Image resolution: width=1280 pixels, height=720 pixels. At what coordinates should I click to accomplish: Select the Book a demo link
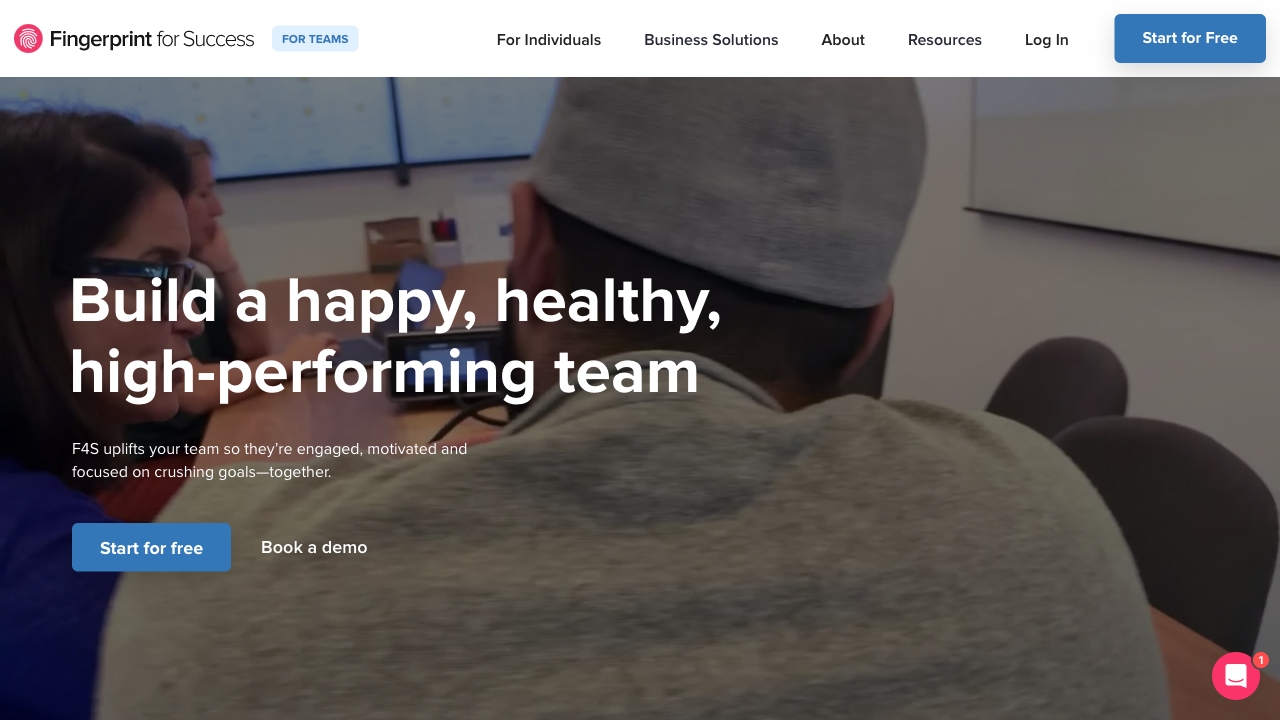pyautogui.click(x=314, y=547)
